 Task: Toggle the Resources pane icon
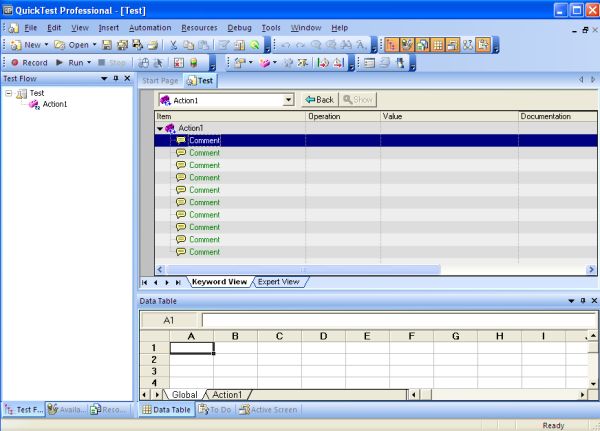[422, 45]
